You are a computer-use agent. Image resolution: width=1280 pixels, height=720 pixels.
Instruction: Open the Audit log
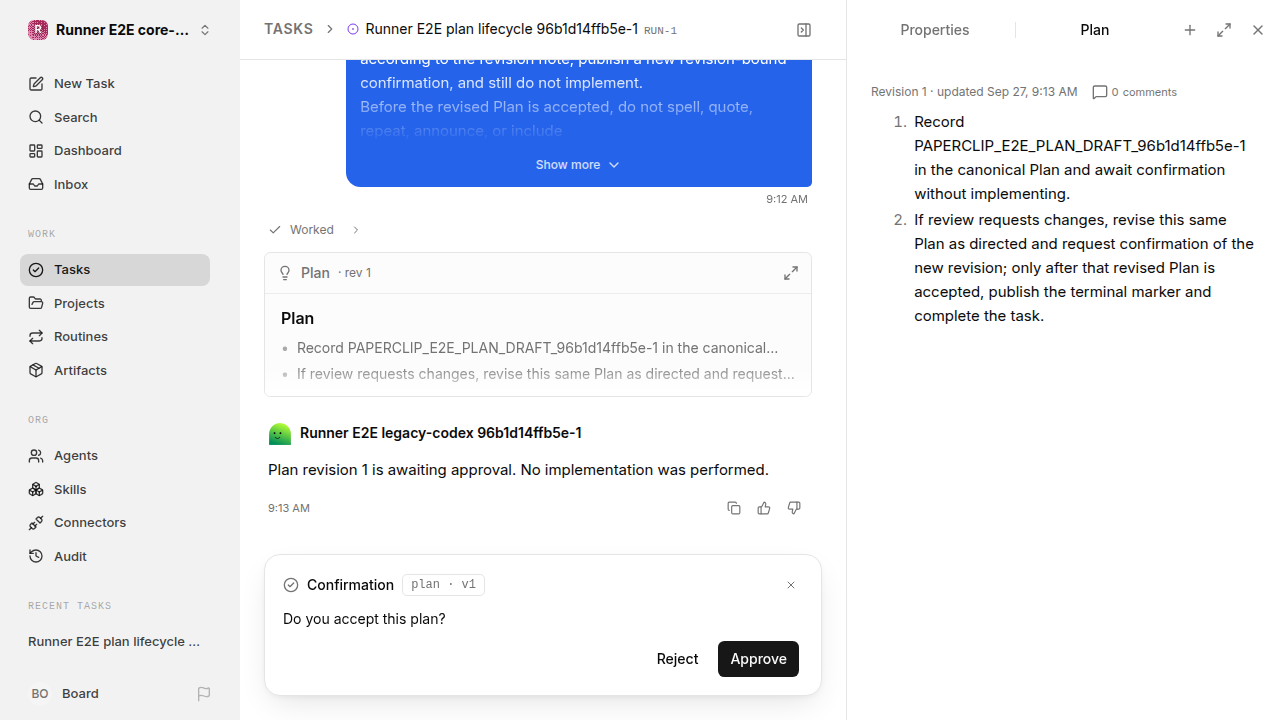115,557
